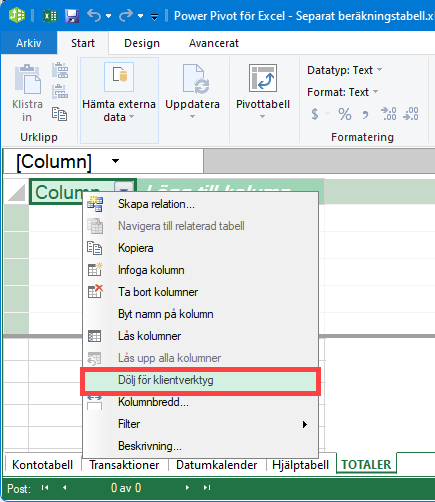Choose Byt namn på kolumn
The height and width of the screenshot is (502, 435).
coord(200,314)
